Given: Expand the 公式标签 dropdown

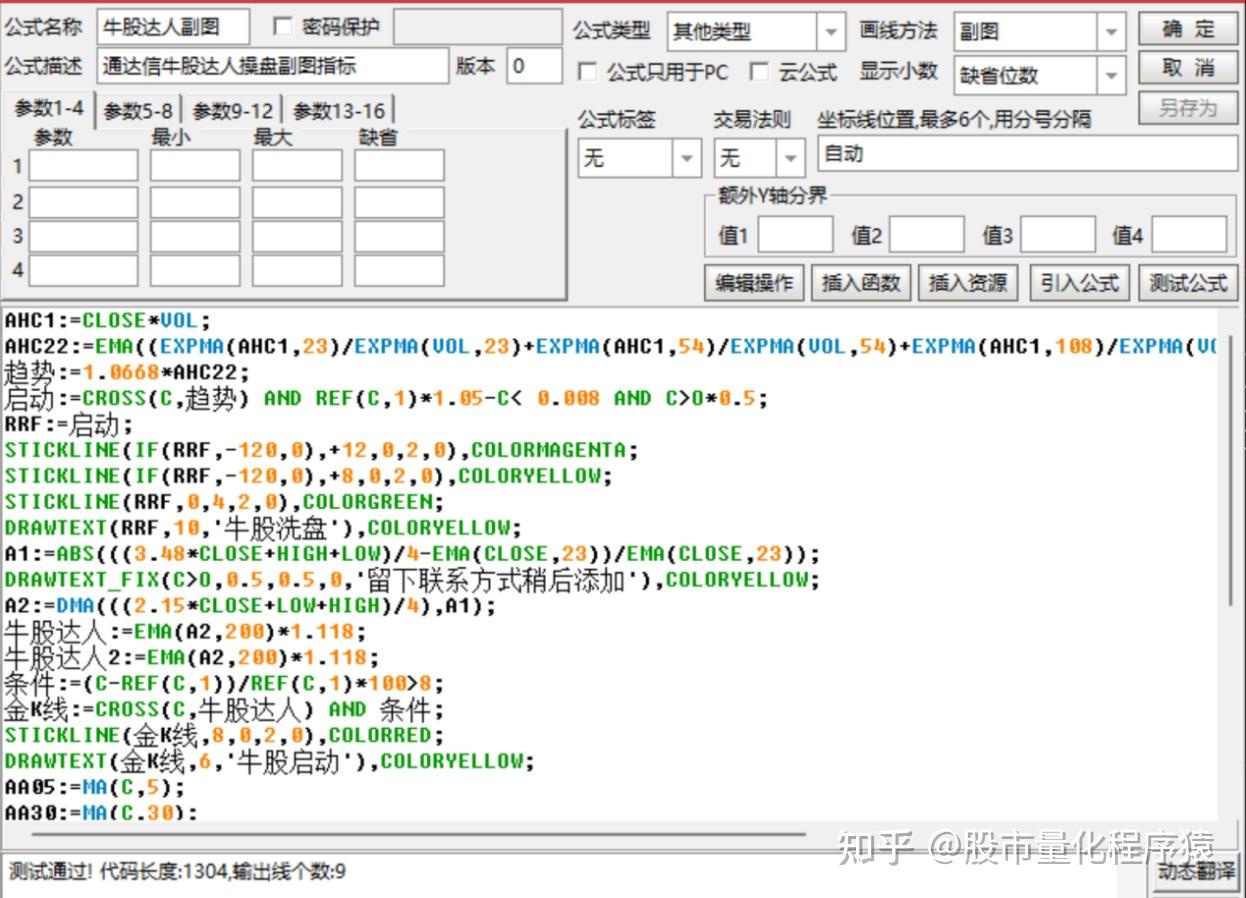Looking at the screenshot, I should tap(687, 158).
